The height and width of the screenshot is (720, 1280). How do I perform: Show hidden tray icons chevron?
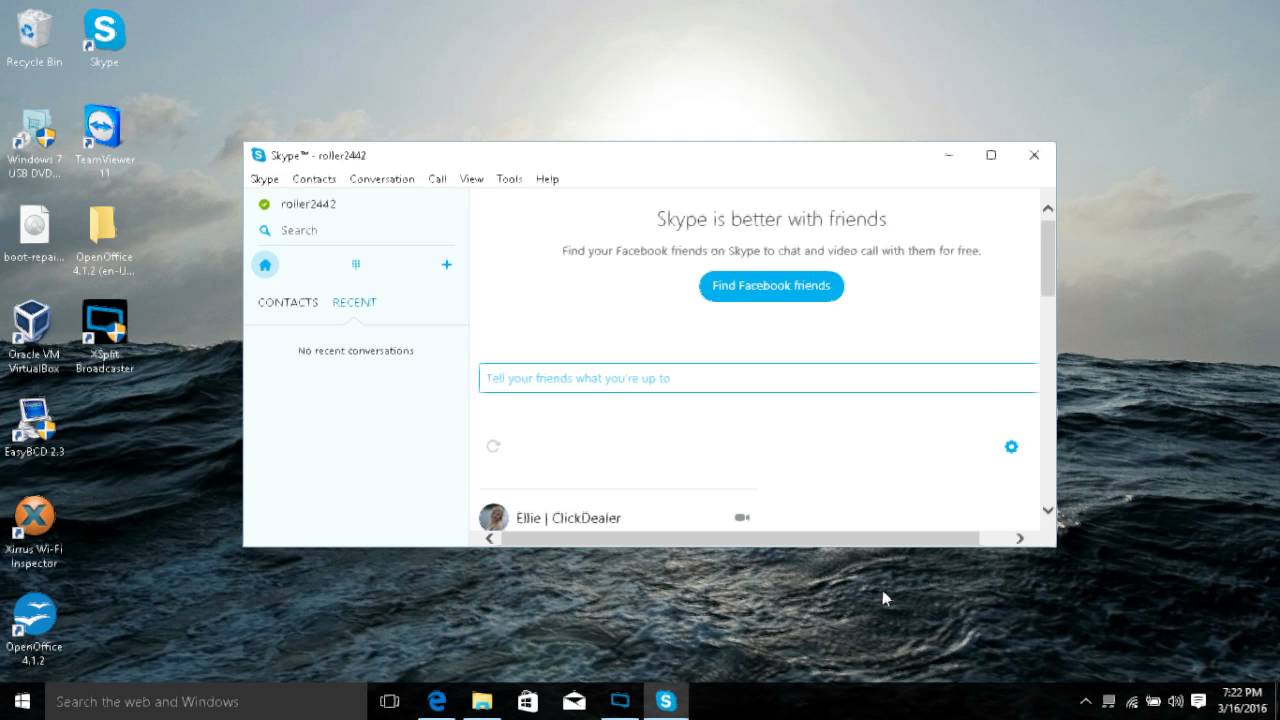[x=1085, y=701]
